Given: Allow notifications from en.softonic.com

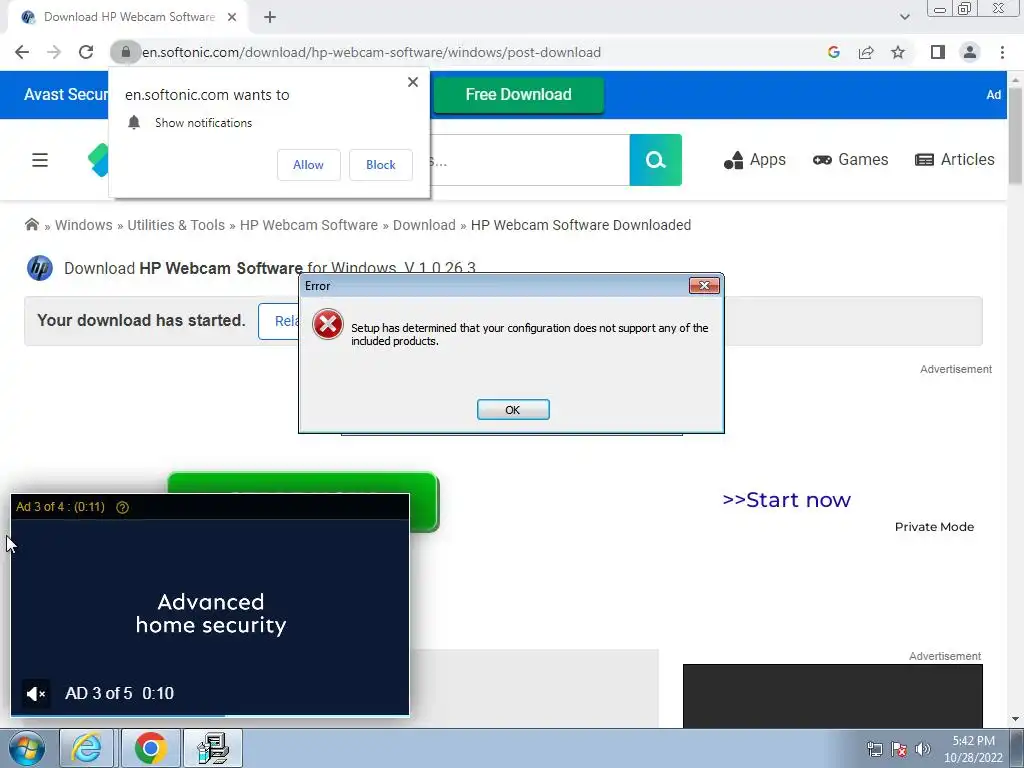Looking at the screenshot, I should 308,165.
